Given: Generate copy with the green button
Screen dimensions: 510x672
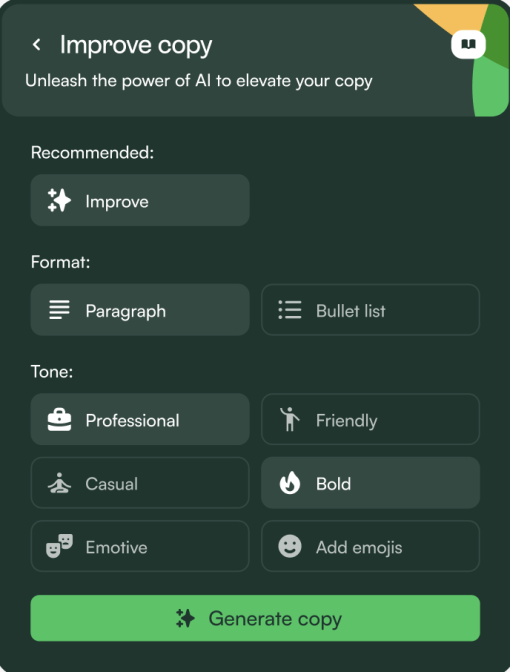Looking at the screenshot, I should pos(255,618).
